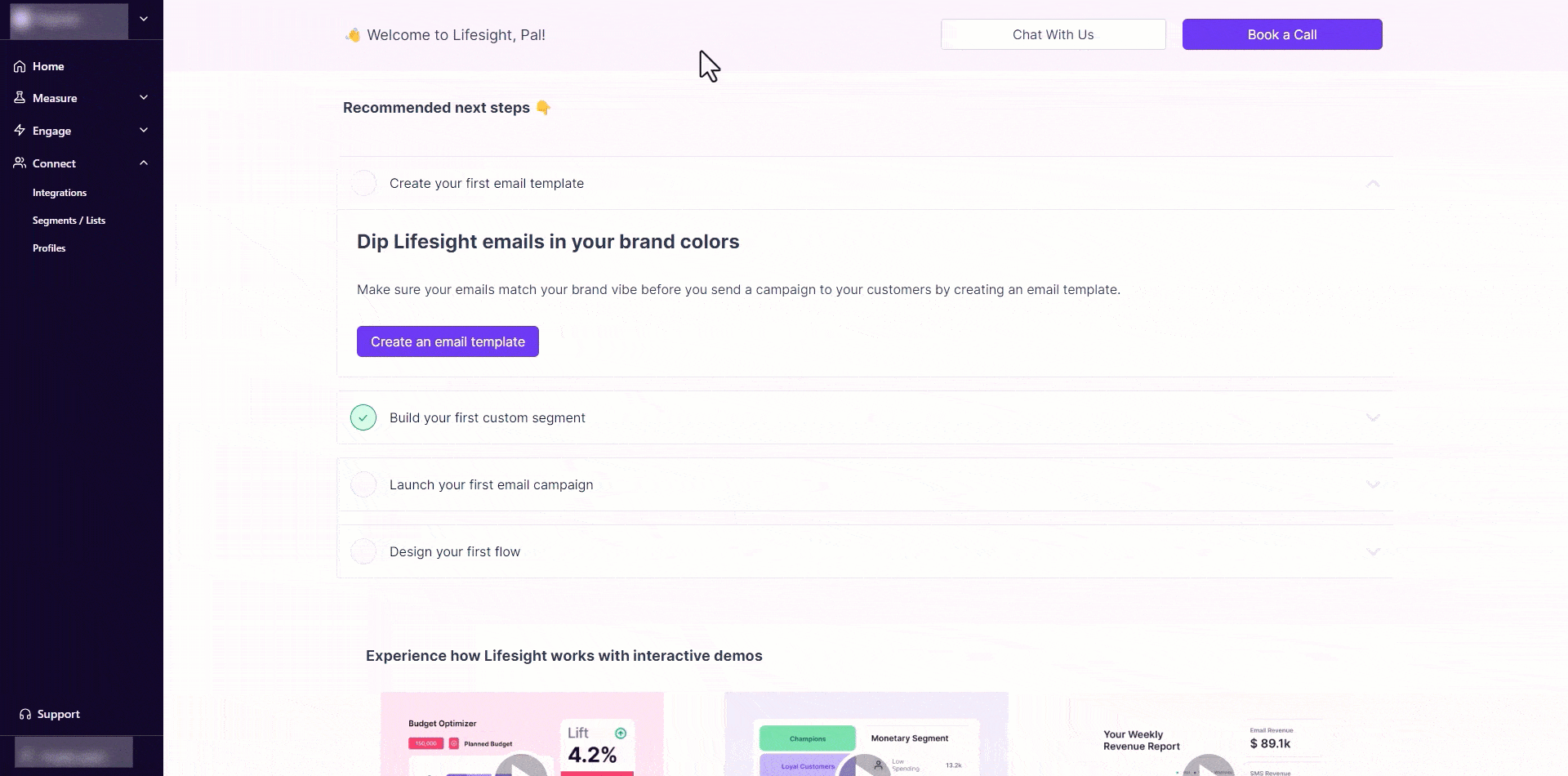Play the Weekly Revenue Report demo

[1208, 766]
